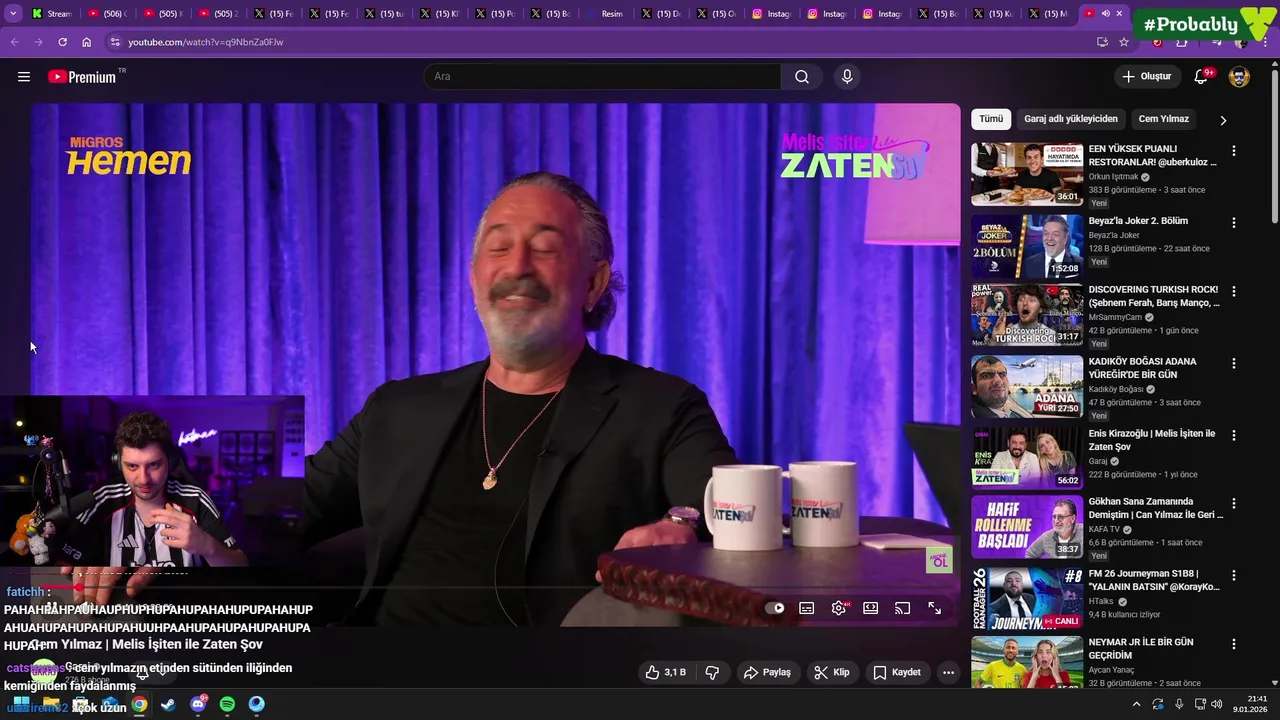Click the YouTube search field Ara
Viewport: 1280px width, 720px height.
coord(602,77)
